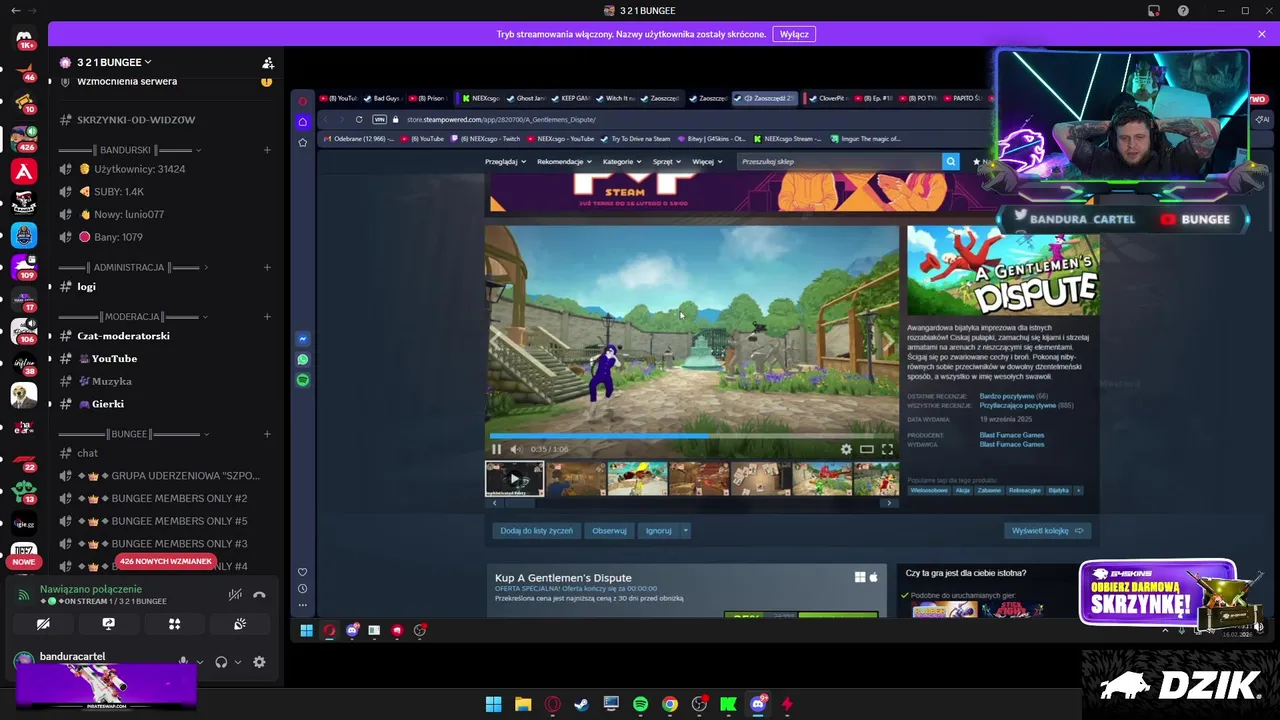
Task: Click the Obserwuj button
Action: pos(609,531)
